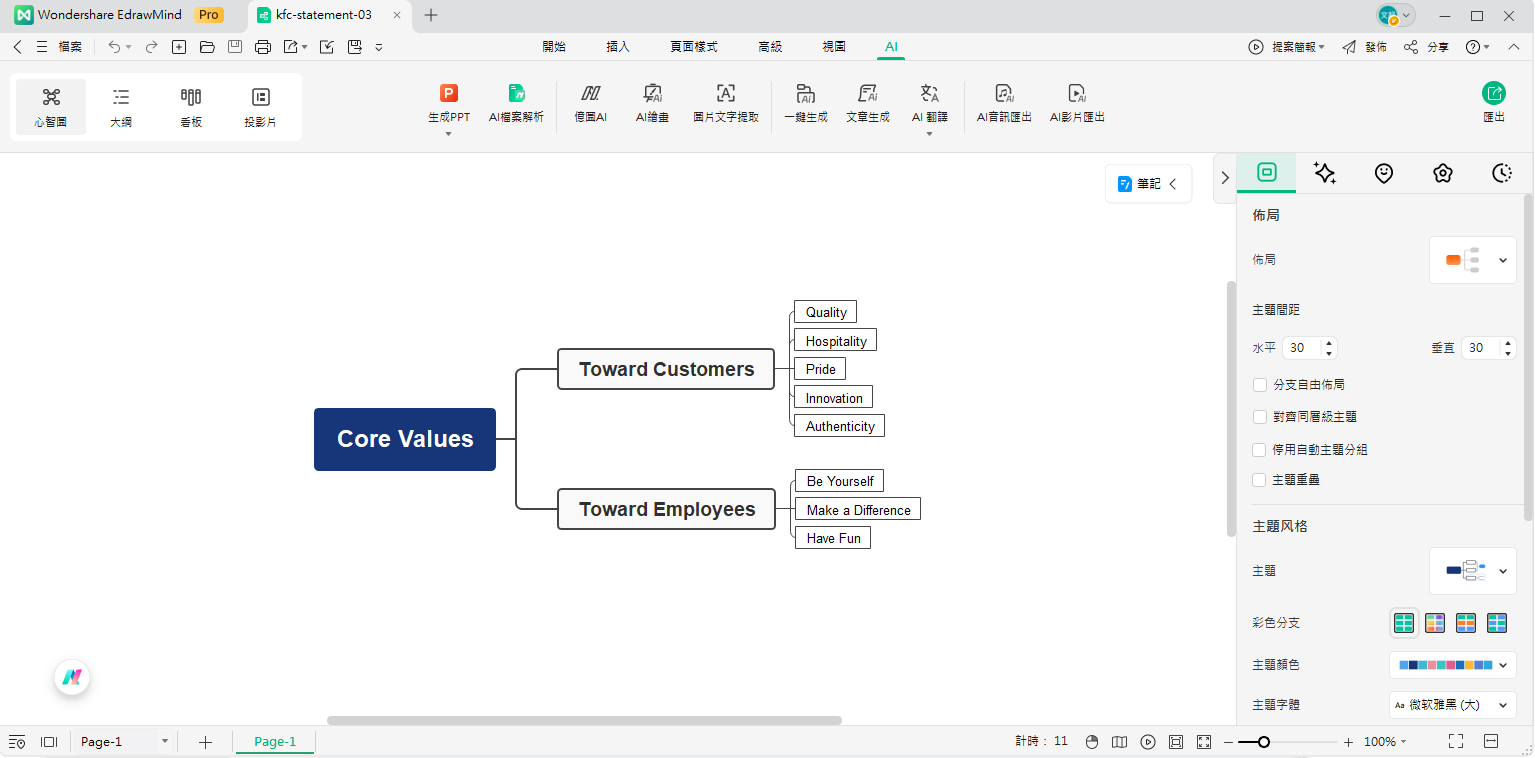Enable the 分支自由佈局 checkbox

pos(1260,385)
